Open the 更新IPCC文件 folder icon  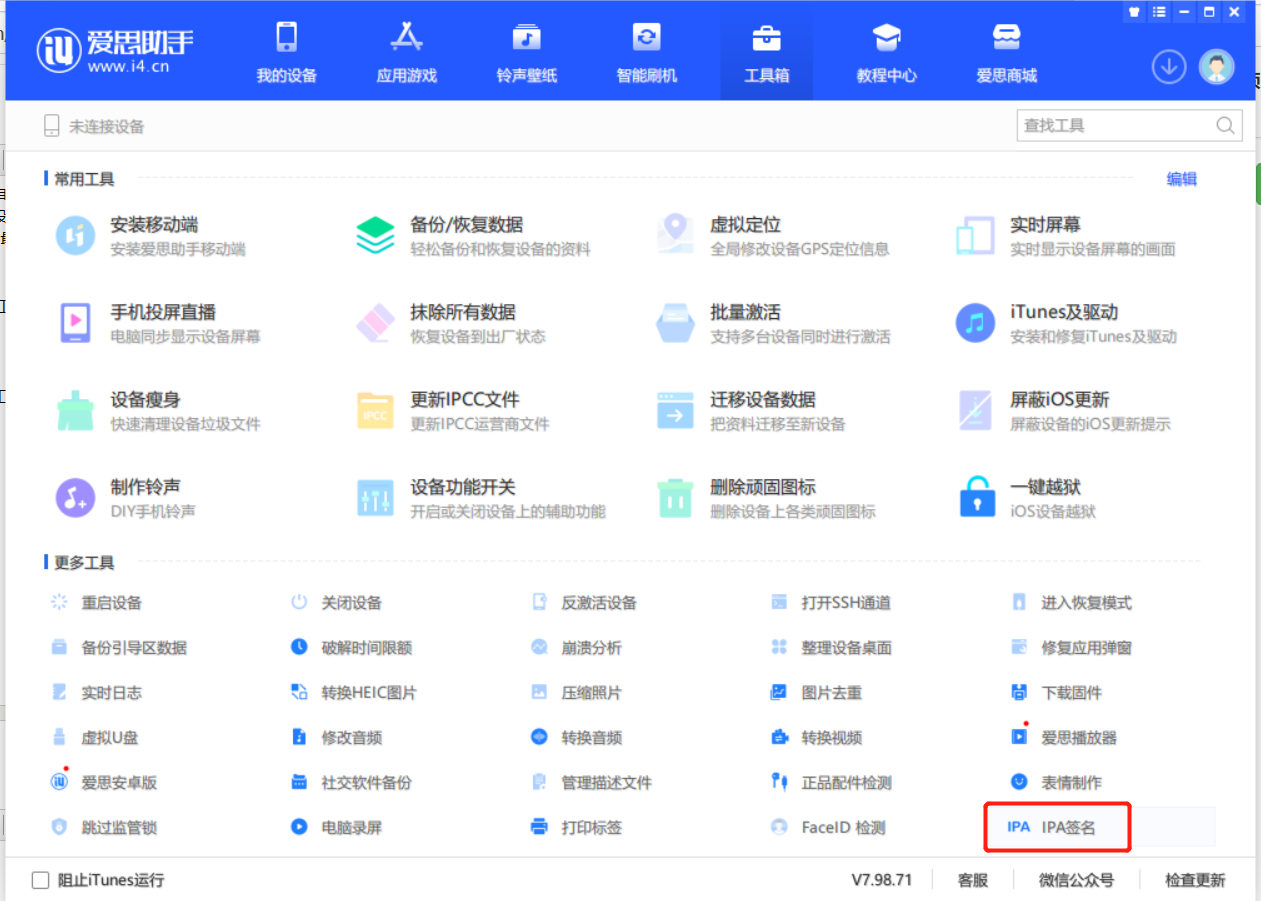click(376, 411)
